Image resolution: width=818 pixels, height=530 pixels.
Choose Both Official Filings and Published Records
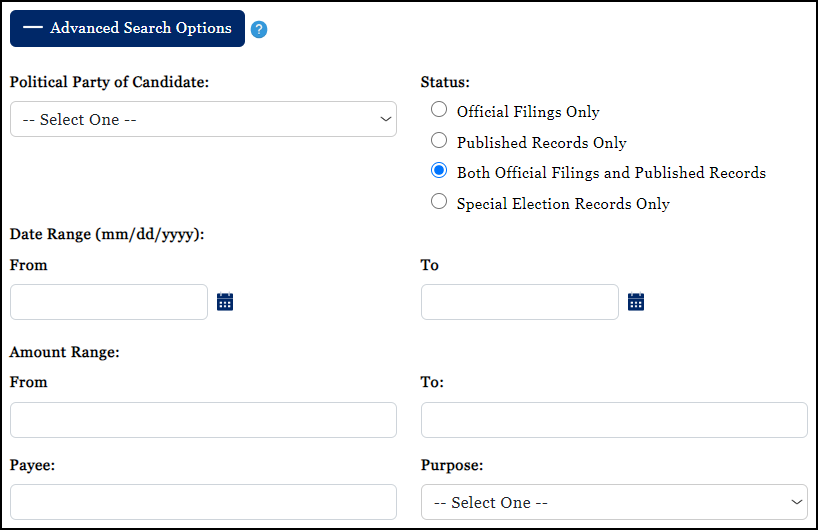pos(438,171)
